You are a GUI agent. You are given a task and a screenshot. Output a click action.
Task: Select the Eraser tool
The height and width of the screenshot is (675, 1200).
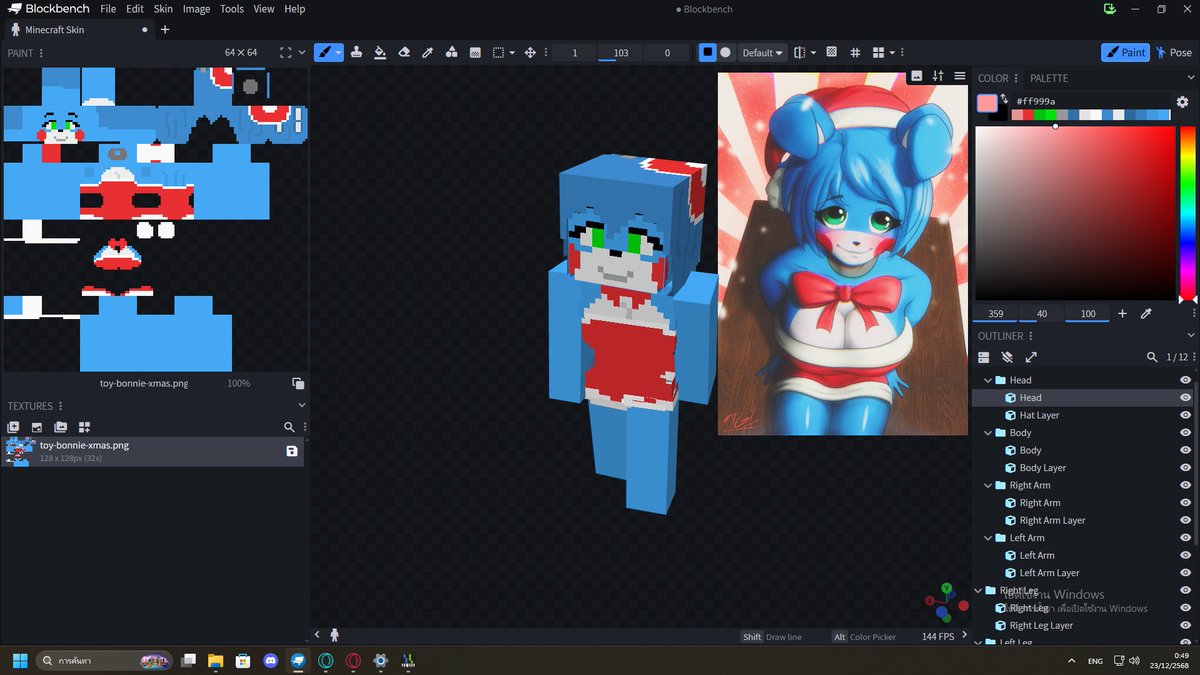point(404,52)
